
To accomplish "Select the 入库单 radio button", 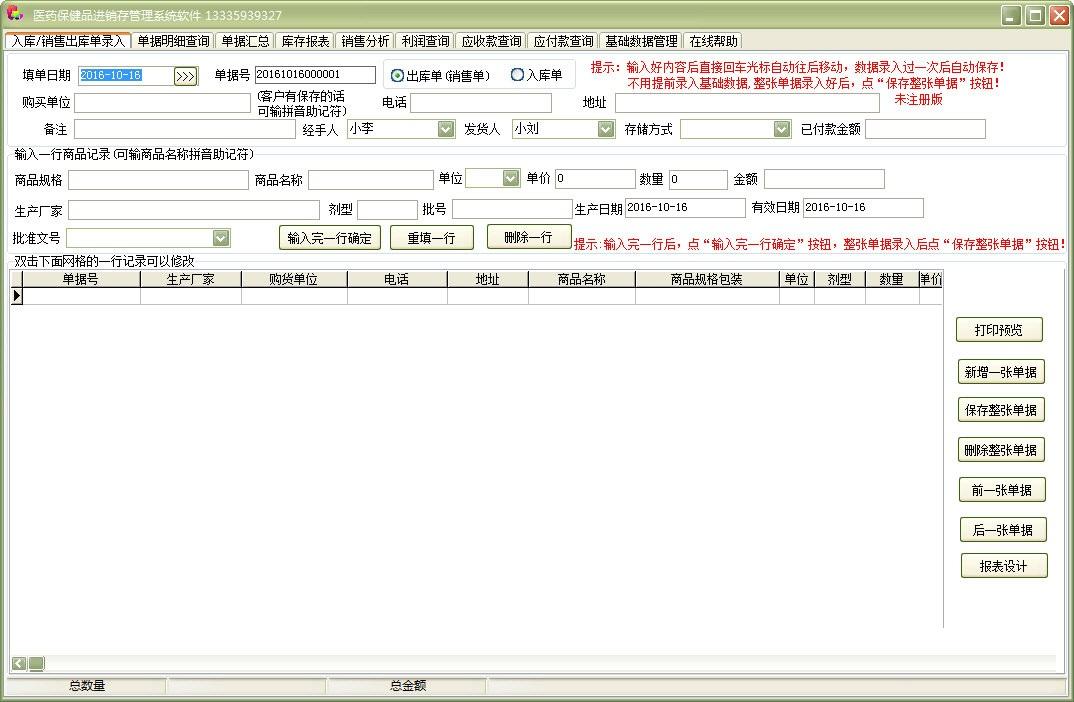I will tap(517, 75).
